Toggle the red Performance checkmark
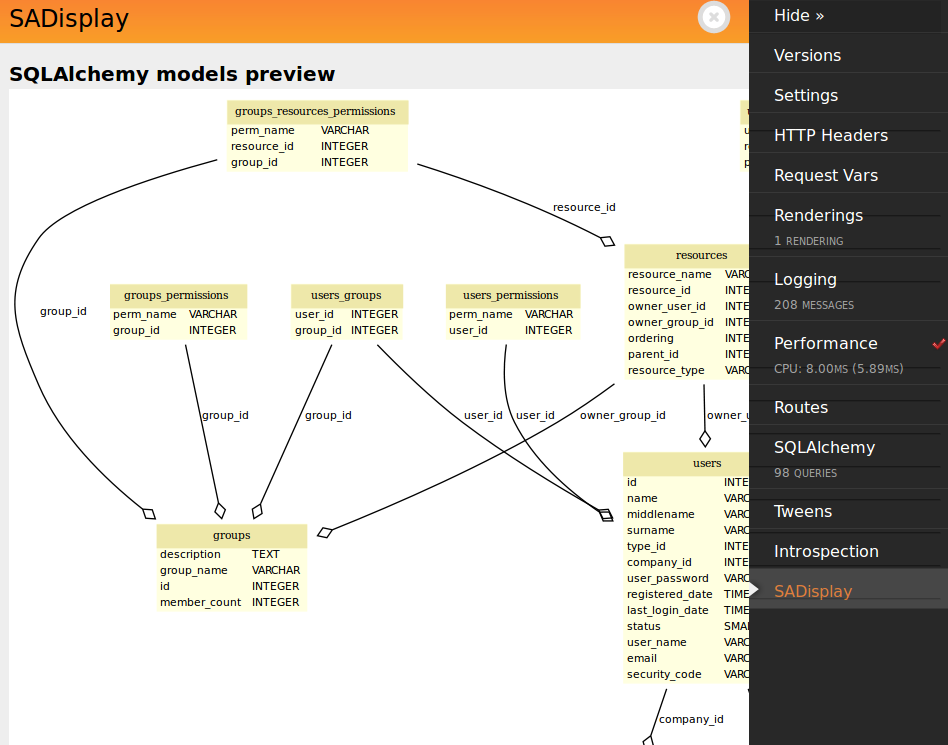Viewport: 948px width, 745px height. click(x=938, y=344)
